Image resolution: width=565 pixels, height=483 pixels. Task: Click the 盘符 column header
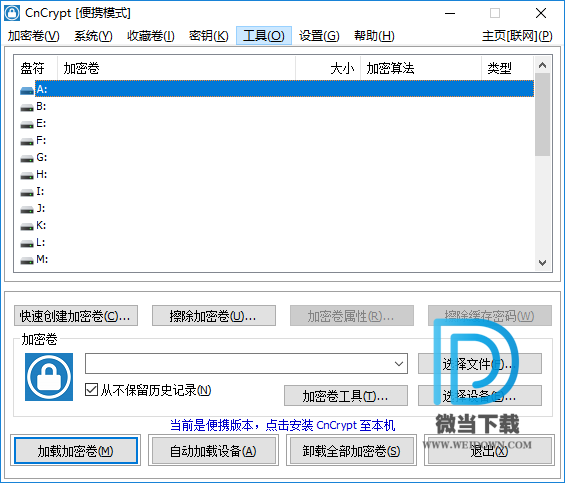tap(36, 68)
